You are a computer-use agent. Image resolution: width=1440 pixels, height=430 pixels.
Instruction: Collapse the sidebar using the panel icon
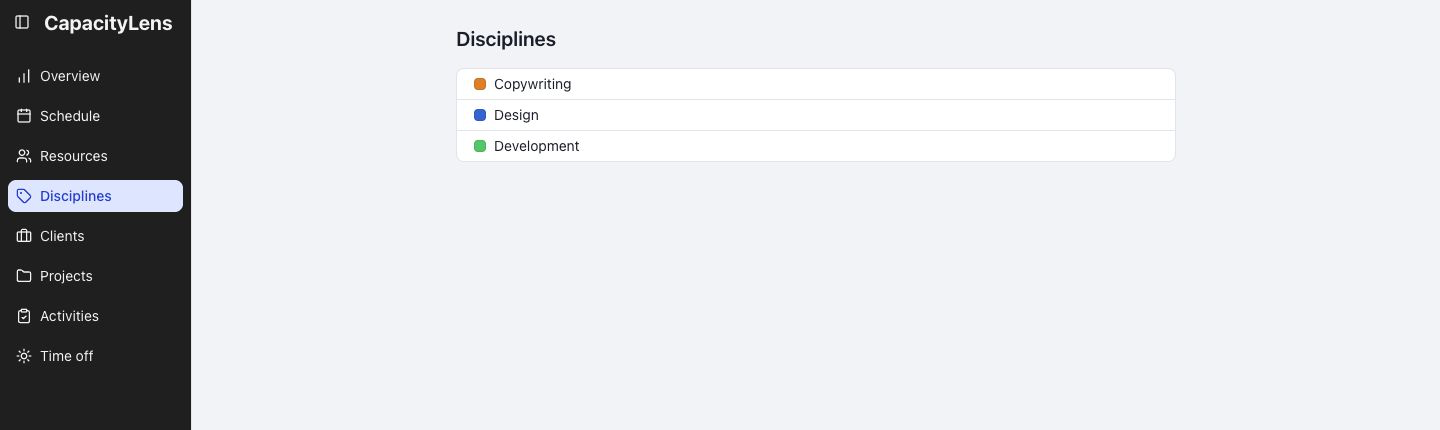pyautogui.click(x=22, y=22)
